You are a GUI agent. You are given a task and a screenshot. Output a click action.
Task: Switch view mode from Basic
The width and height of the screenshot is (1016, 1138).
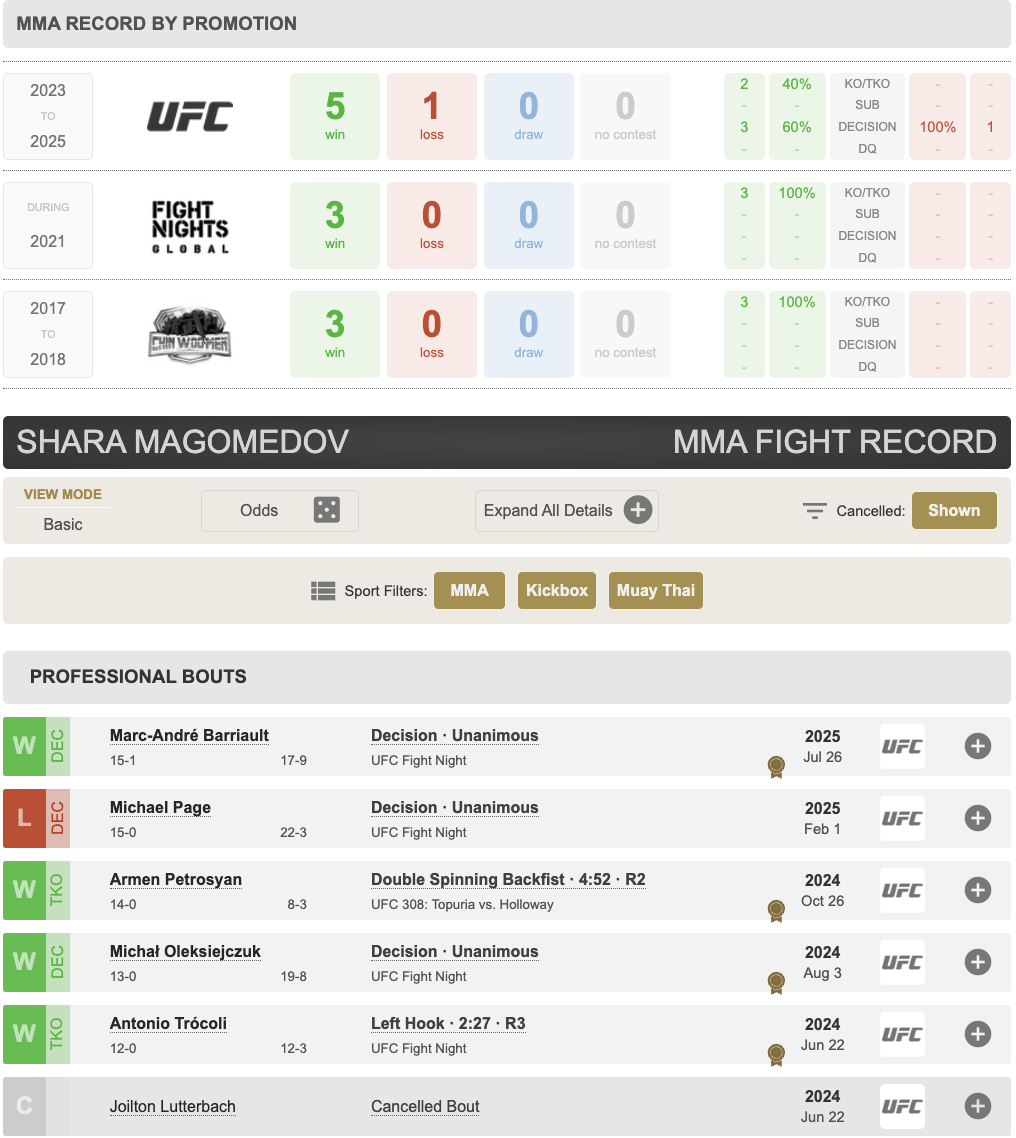pos(63,524)
